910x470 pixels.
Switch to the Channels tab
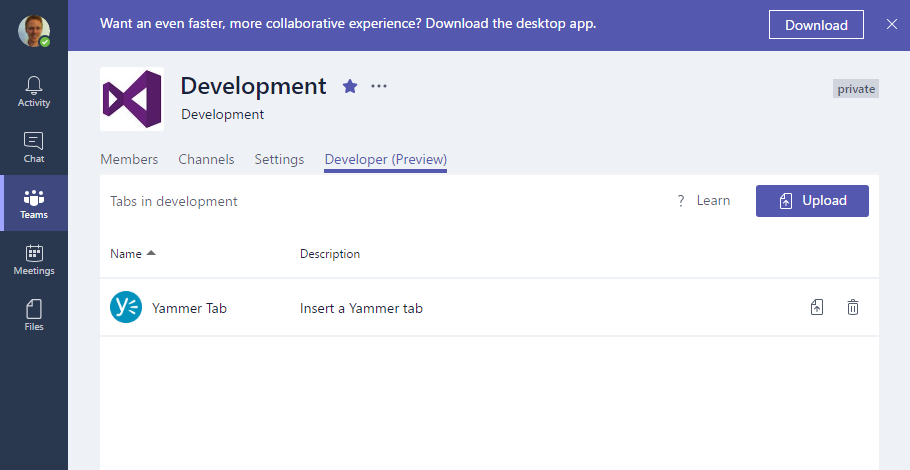[x=206, y=159]
